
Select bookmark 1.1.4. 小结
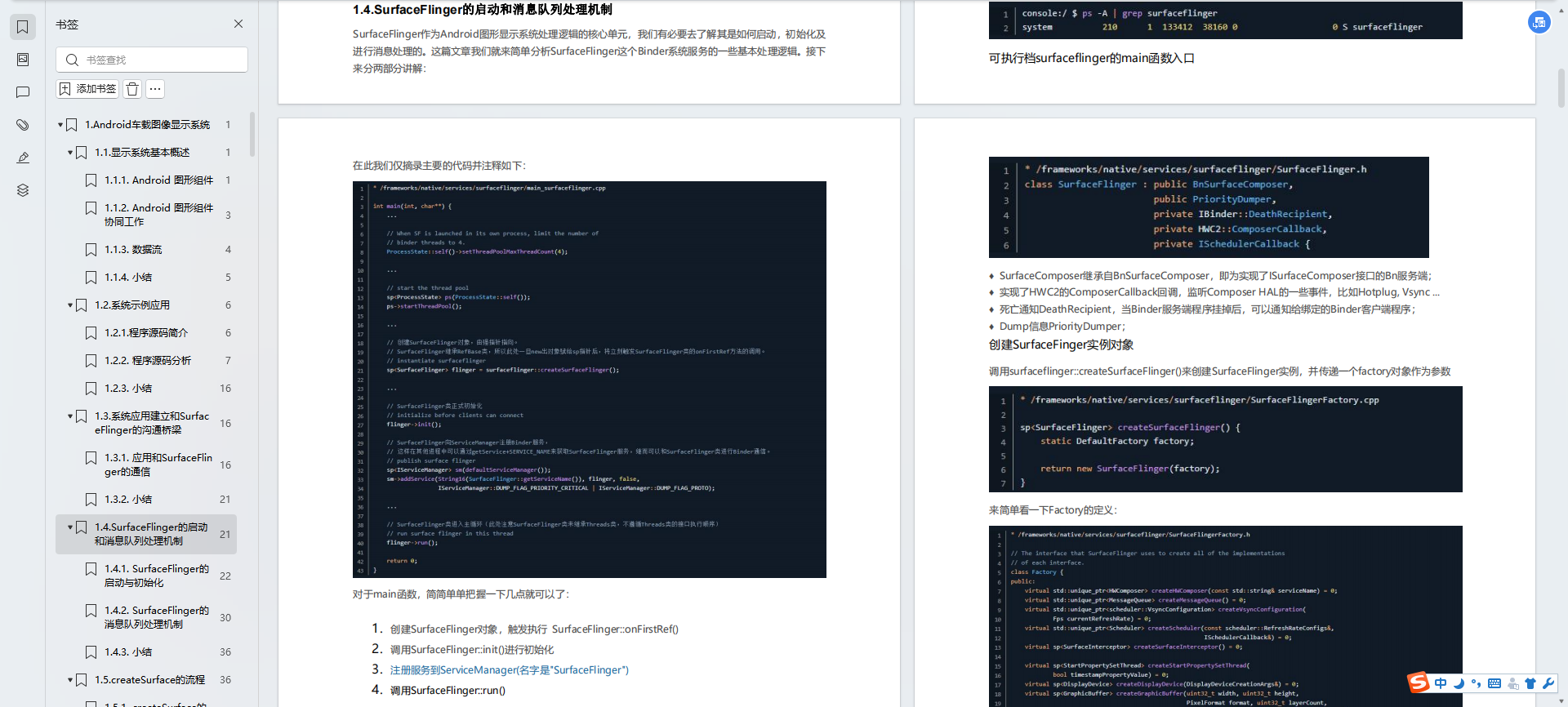128,278
